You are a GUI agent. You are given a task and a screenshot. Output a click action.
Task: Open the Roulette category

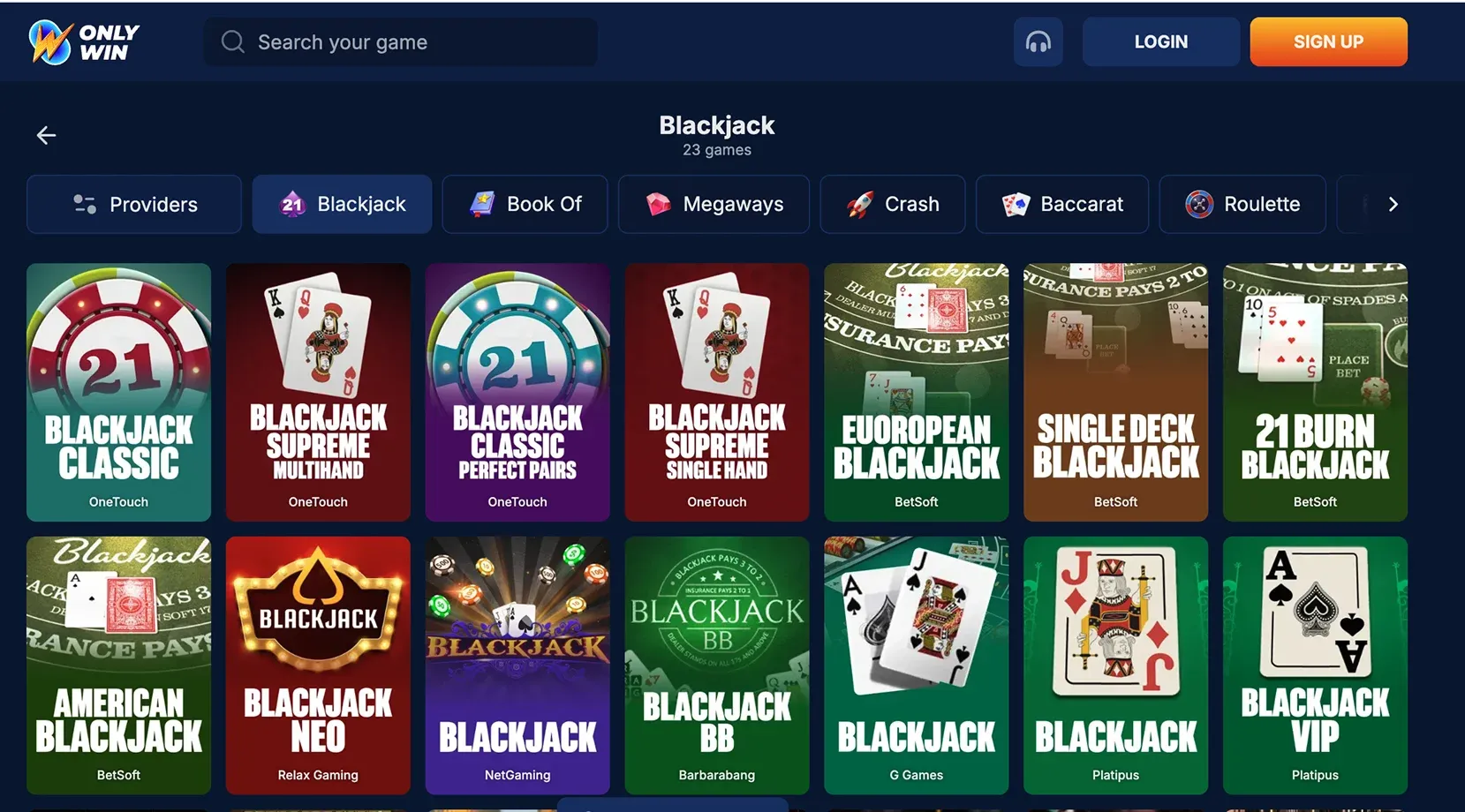[x=1242, y=204]
